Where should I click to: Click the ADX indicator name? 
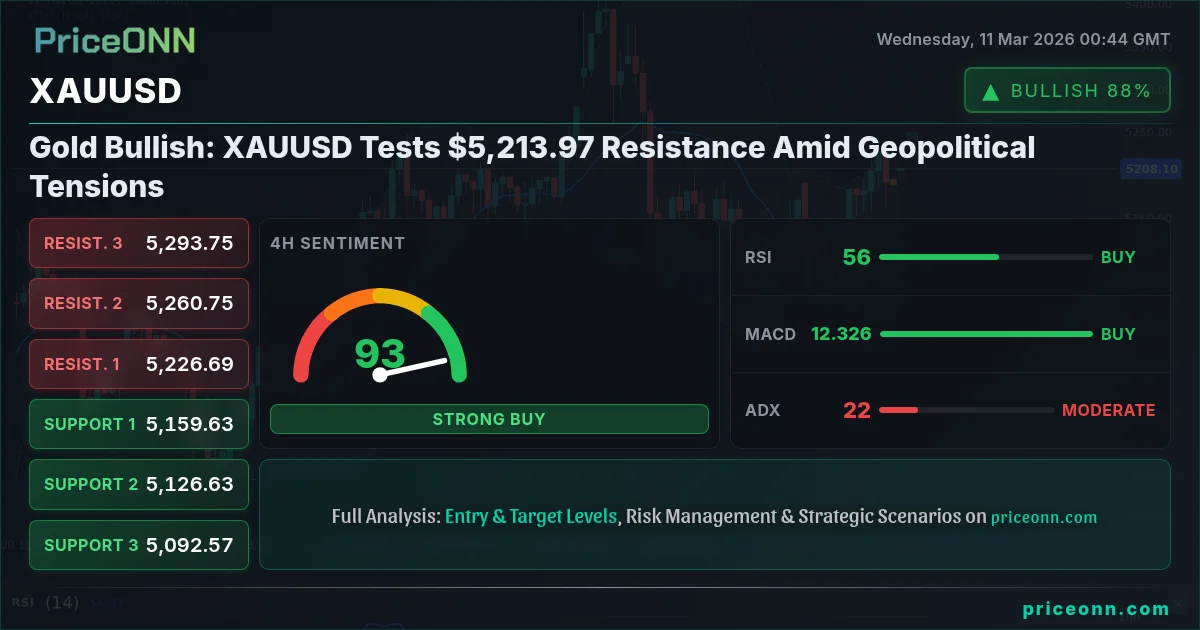tap(762, 410)
